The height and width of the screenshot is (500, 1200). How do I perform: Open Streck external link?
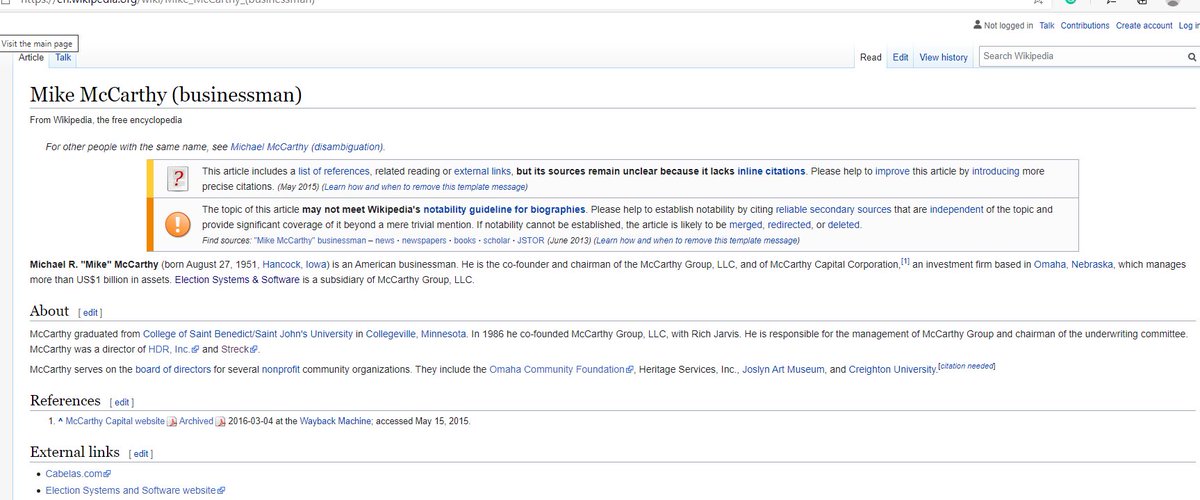(241, 350)
